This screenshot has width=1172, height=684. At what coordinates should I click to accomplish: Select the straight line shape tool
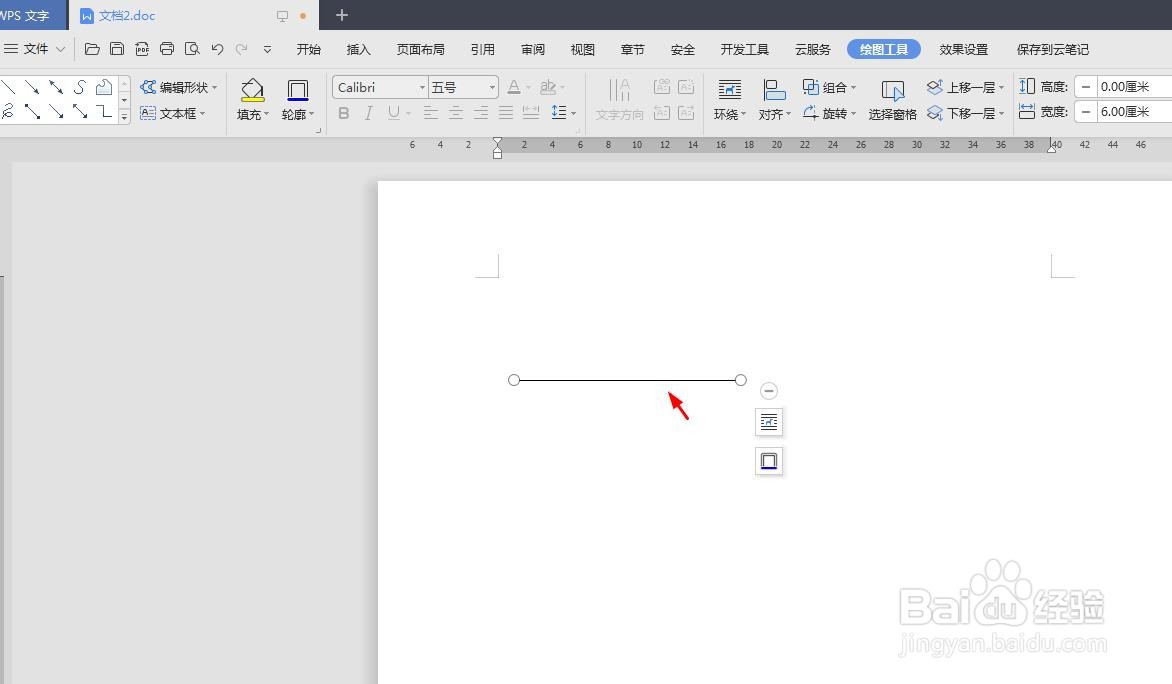point(7,87)
